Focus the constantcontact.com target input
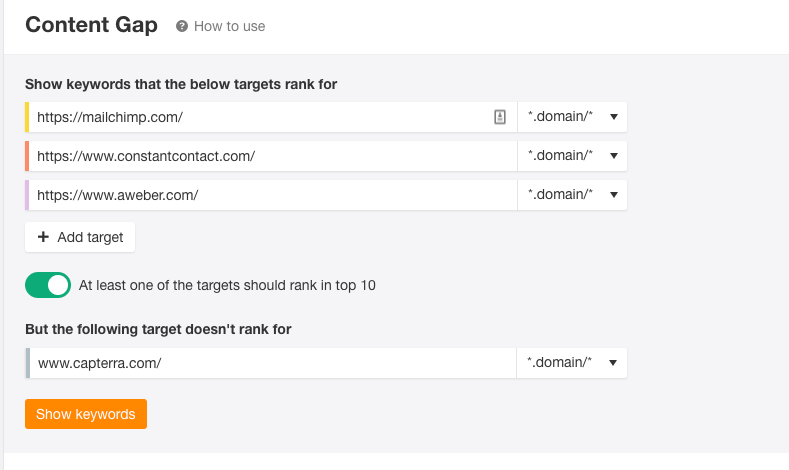This screenshot has width=789, height=470. click(272, 156)
